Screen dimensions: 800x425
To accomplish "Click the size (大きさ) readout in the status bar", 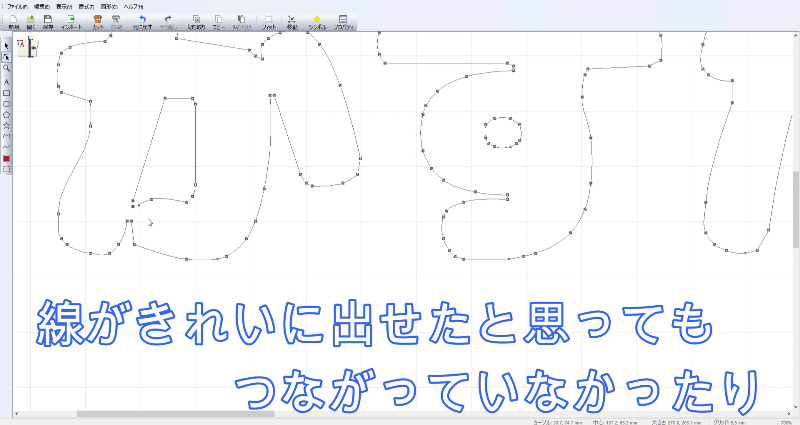I will (x=676, y=422).
